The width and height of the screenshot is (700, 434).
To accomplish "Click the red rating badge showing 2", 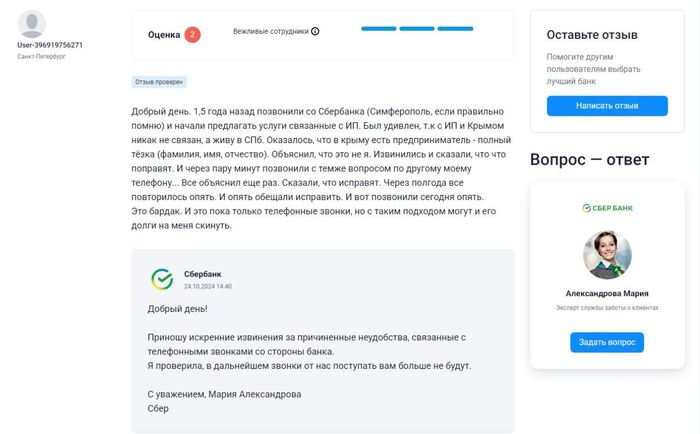I will pos(192,34).
